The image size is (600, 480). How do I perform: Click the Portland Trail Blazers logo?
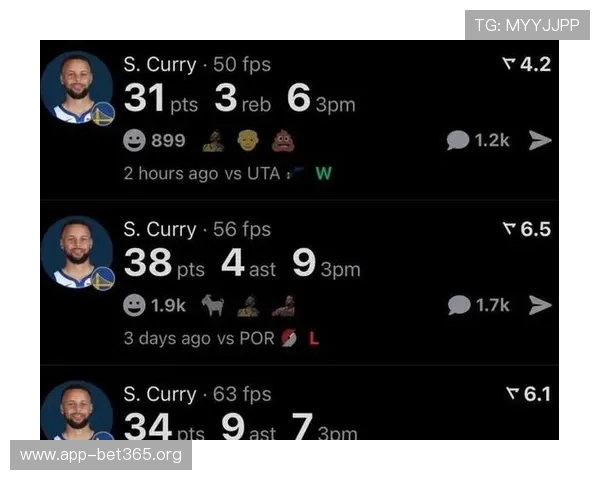click(x=290, y=338)
